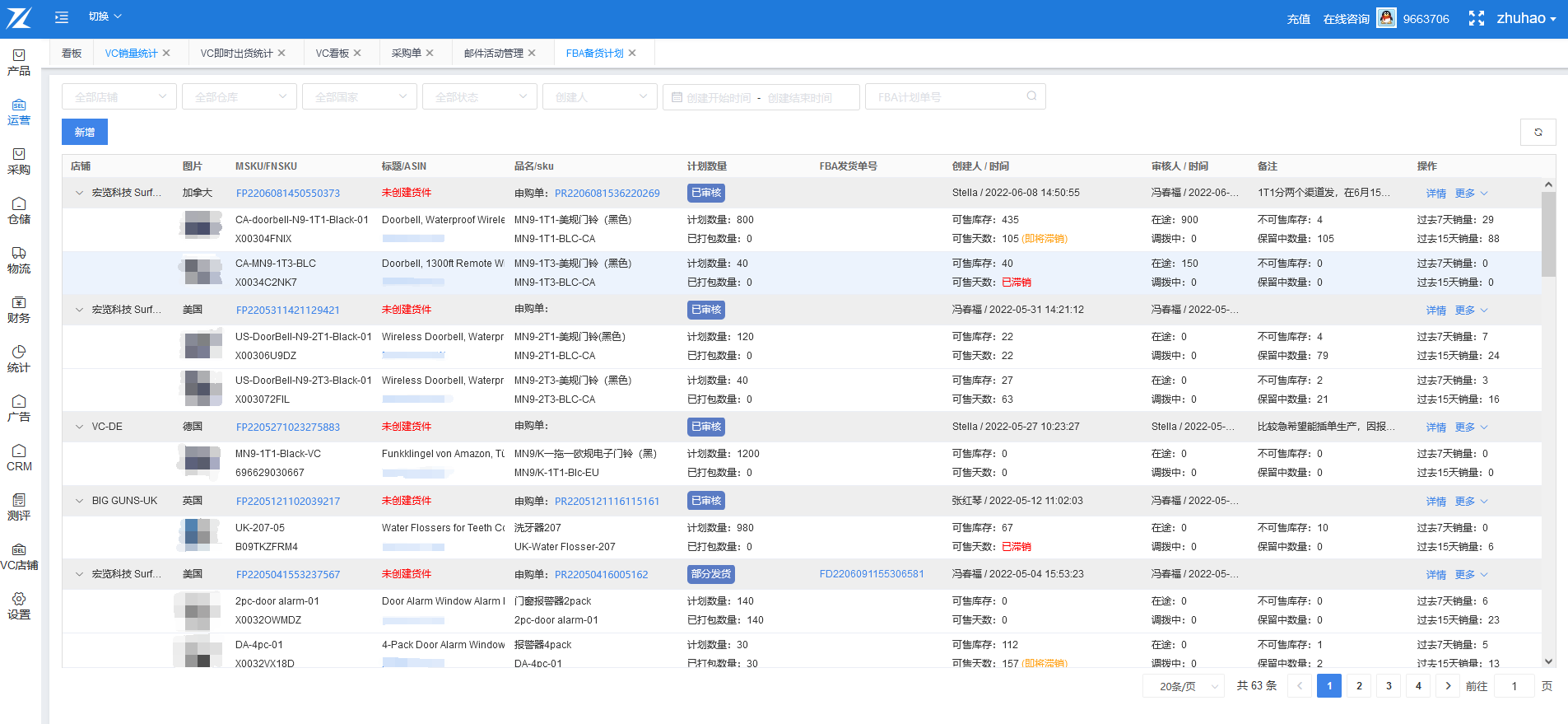The height and width of the screenshot is (724, 1568).
Task: Open the 物流 (Logistics) sidebar icon
Action: pos(19,259)
